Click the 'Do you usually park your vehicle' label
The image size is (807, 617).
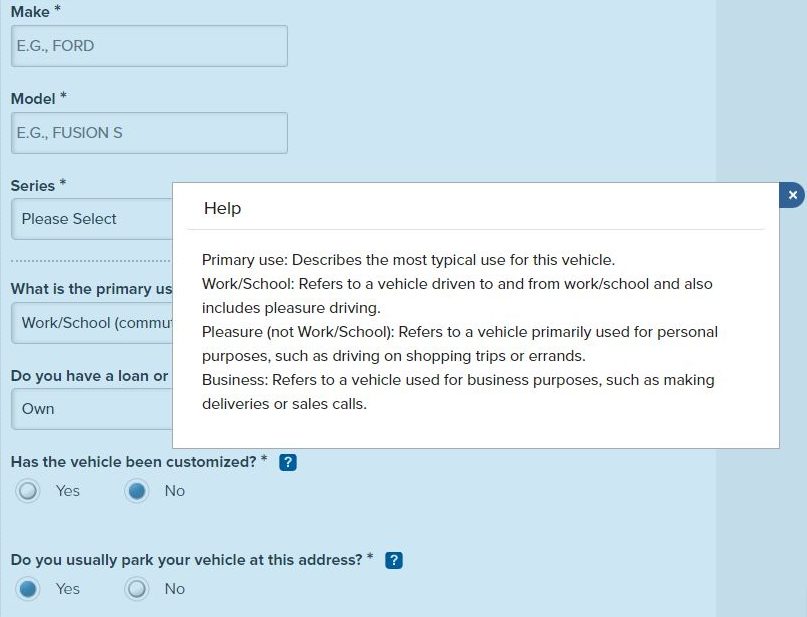(187, 559)
